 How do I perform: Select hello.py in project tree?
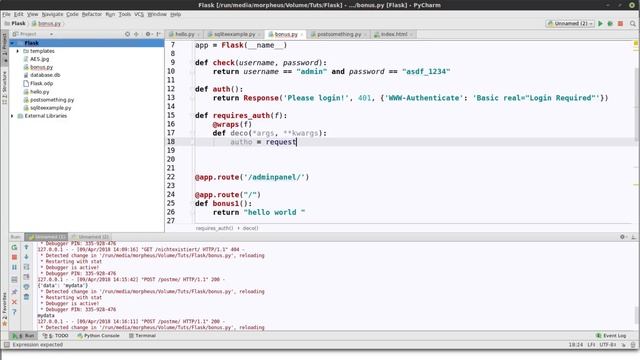[39, 92]
